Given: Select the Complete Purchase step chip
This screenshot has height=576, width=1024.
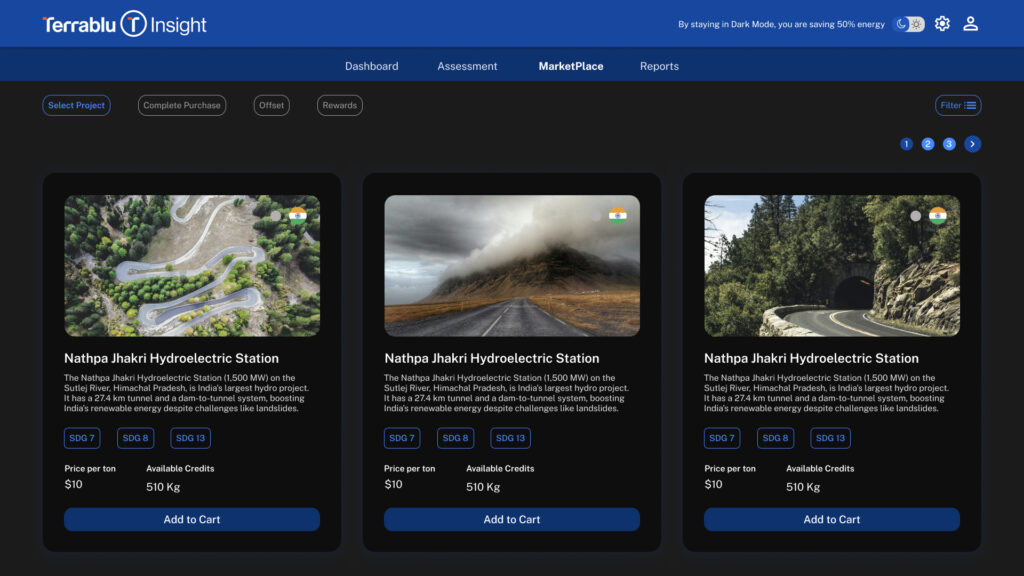Looking at the screenshot, I should point(182,105).
